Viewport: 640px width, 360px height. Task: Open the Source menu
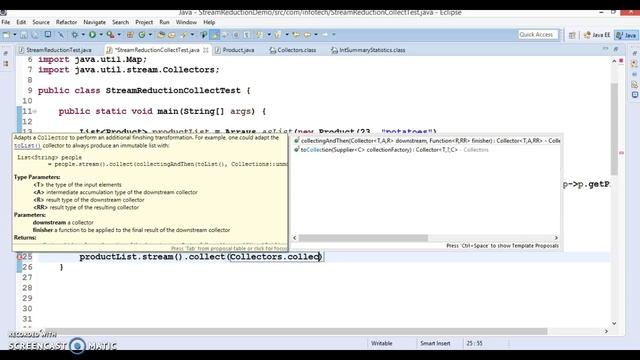41,22
